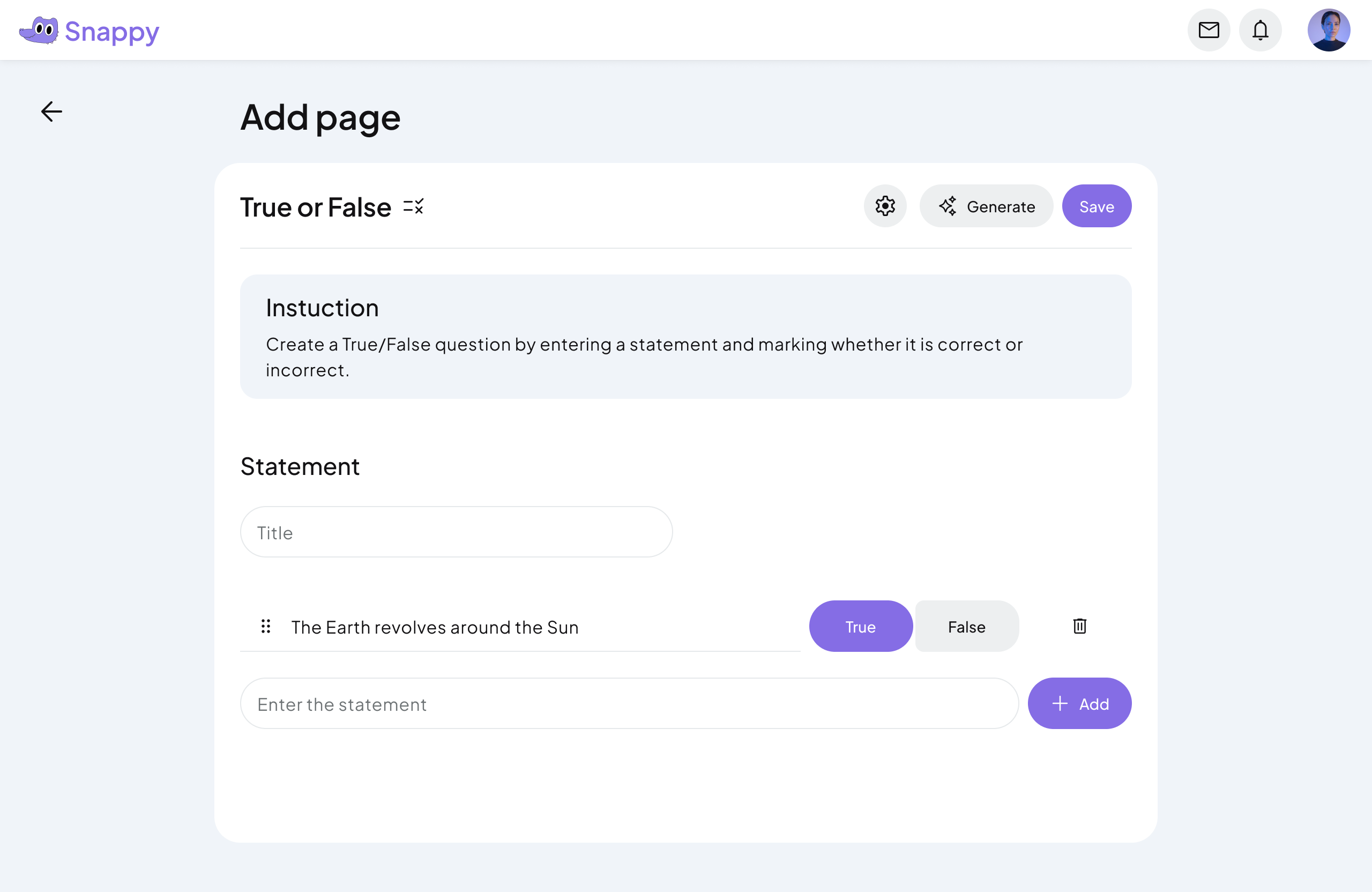The image size is (1372, 892).
Task: Click the 'Instuction' heading
Action: tap(322, 308)
